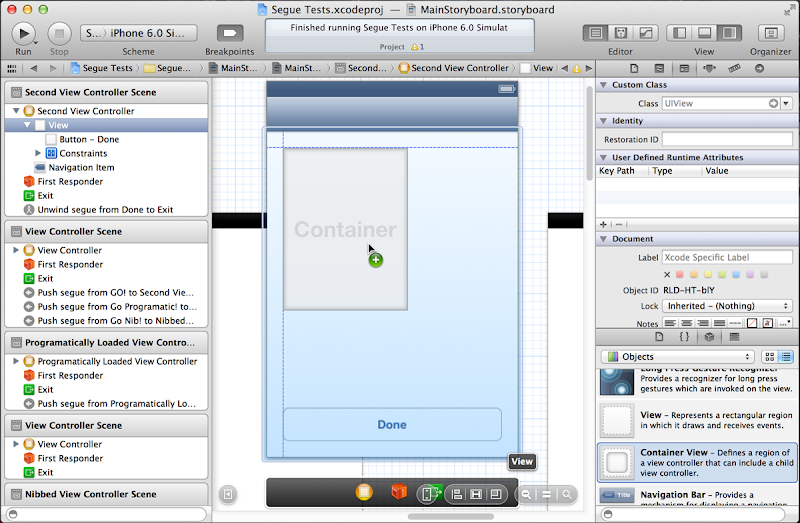Viewport: 800px width, 523px height.
Task: Zoom in the storyboard canvas
Action: (566, 494)
